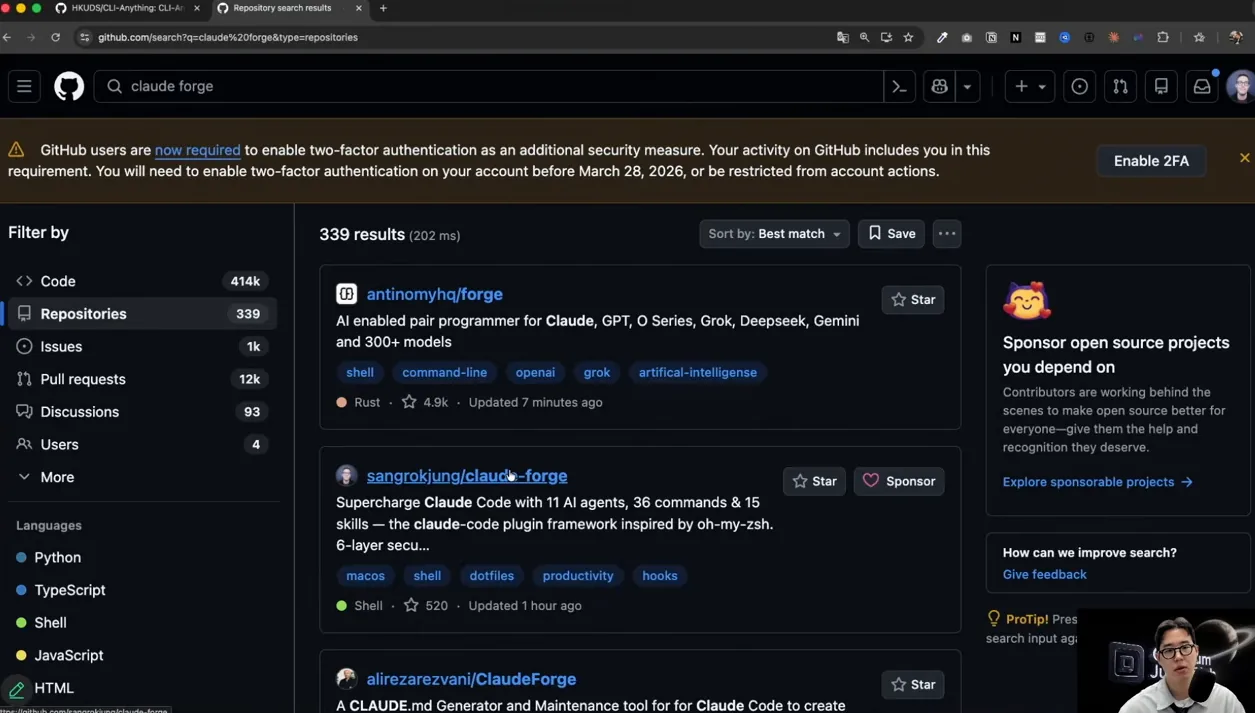
Task: Open the Sort by Best match dropdown
Action: [x=774, y=233]
